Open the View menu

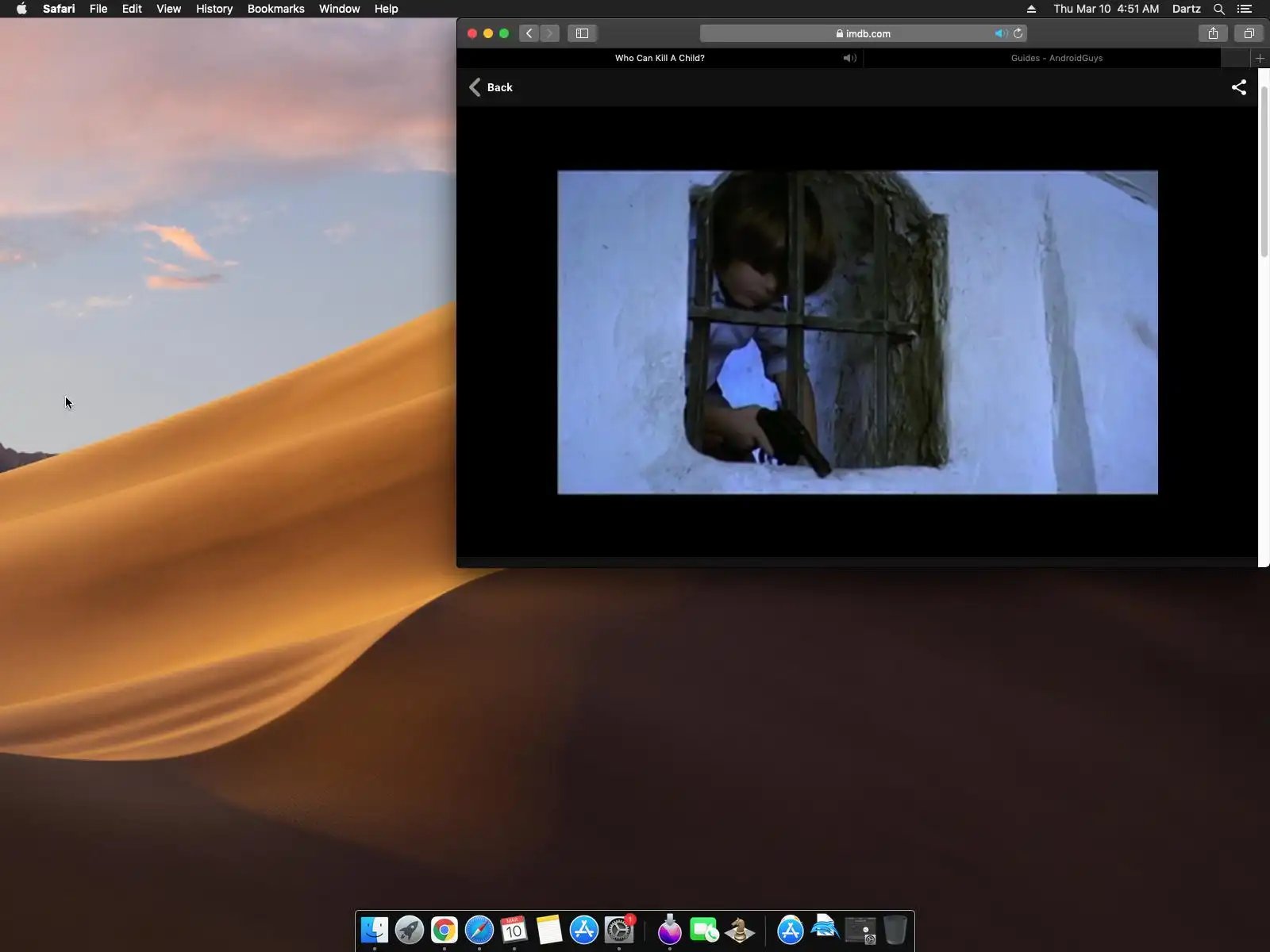[168, 9]
